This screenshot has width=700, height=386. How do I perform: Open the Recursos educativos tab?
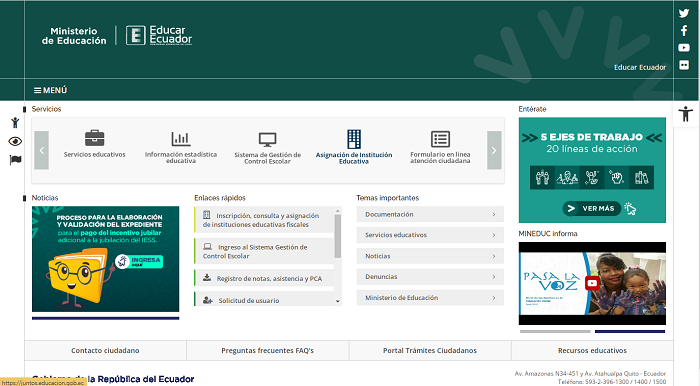click(592, 350)
